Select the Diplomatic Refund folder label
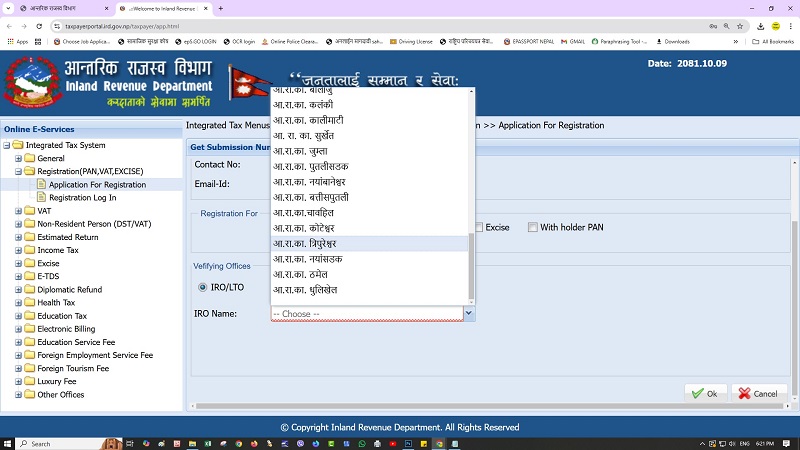Screen dimensions: 800x450 (x=69, y=289)
